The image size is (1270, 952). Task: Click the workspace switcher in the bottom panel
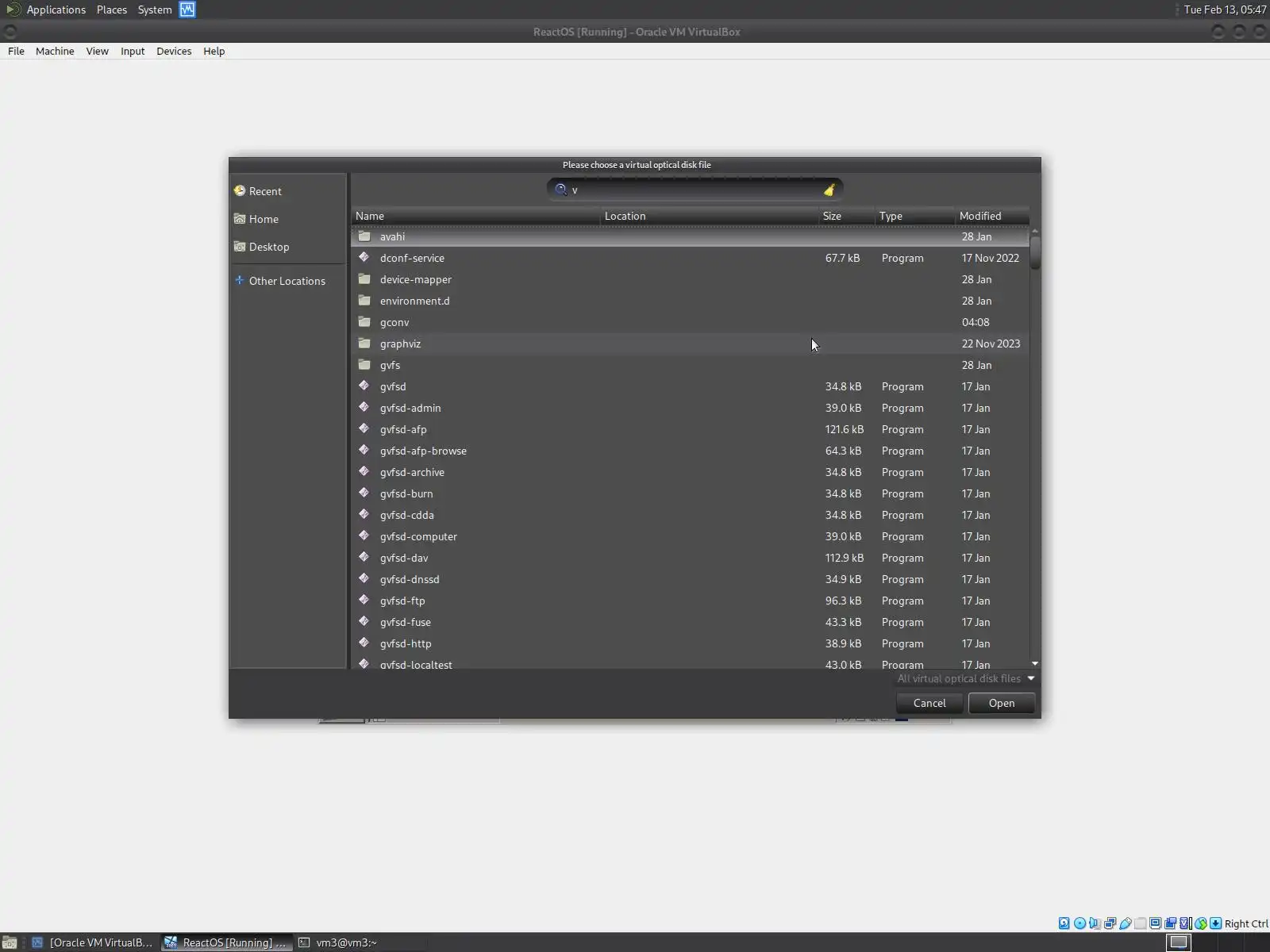pos(1179,942)
